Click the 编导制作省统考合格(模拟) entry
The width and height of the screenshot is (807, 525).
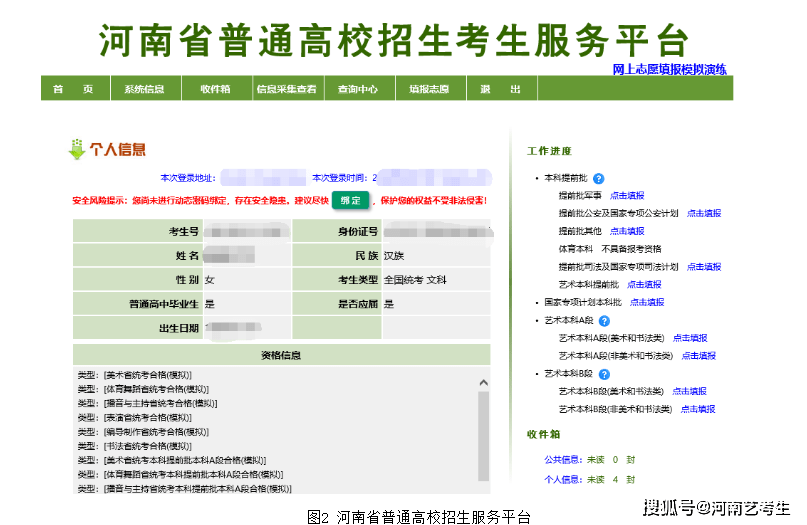click(156, 432)
